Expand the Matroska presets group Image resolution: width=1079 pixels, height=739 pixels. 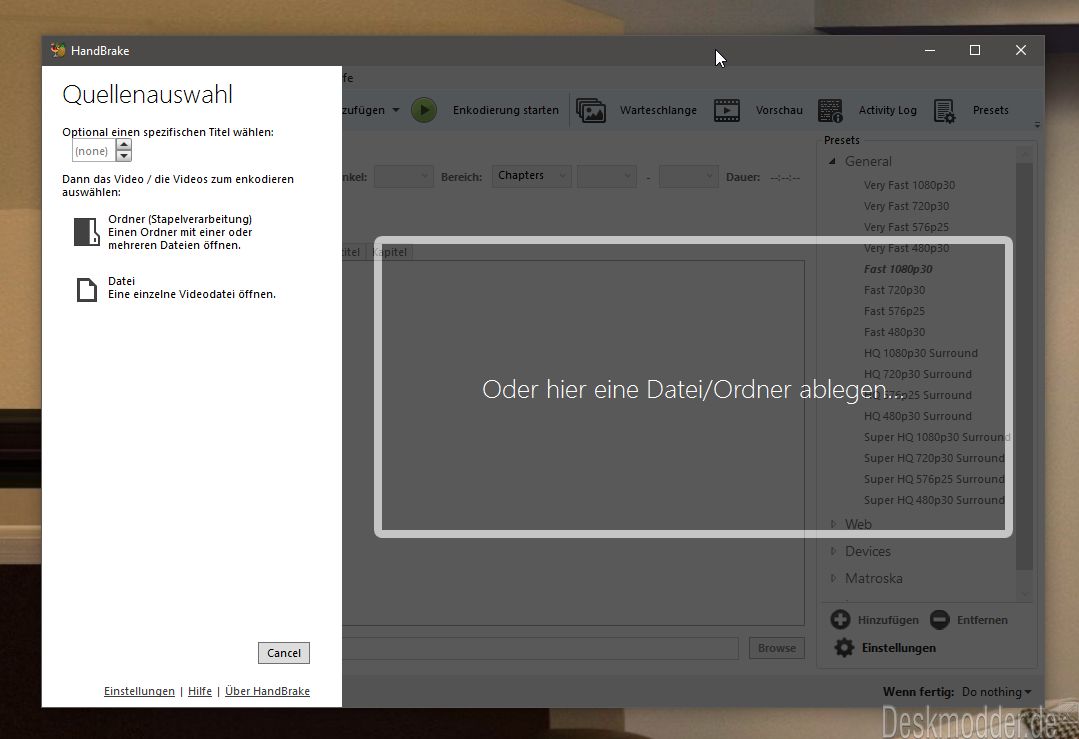coord(833,578)
